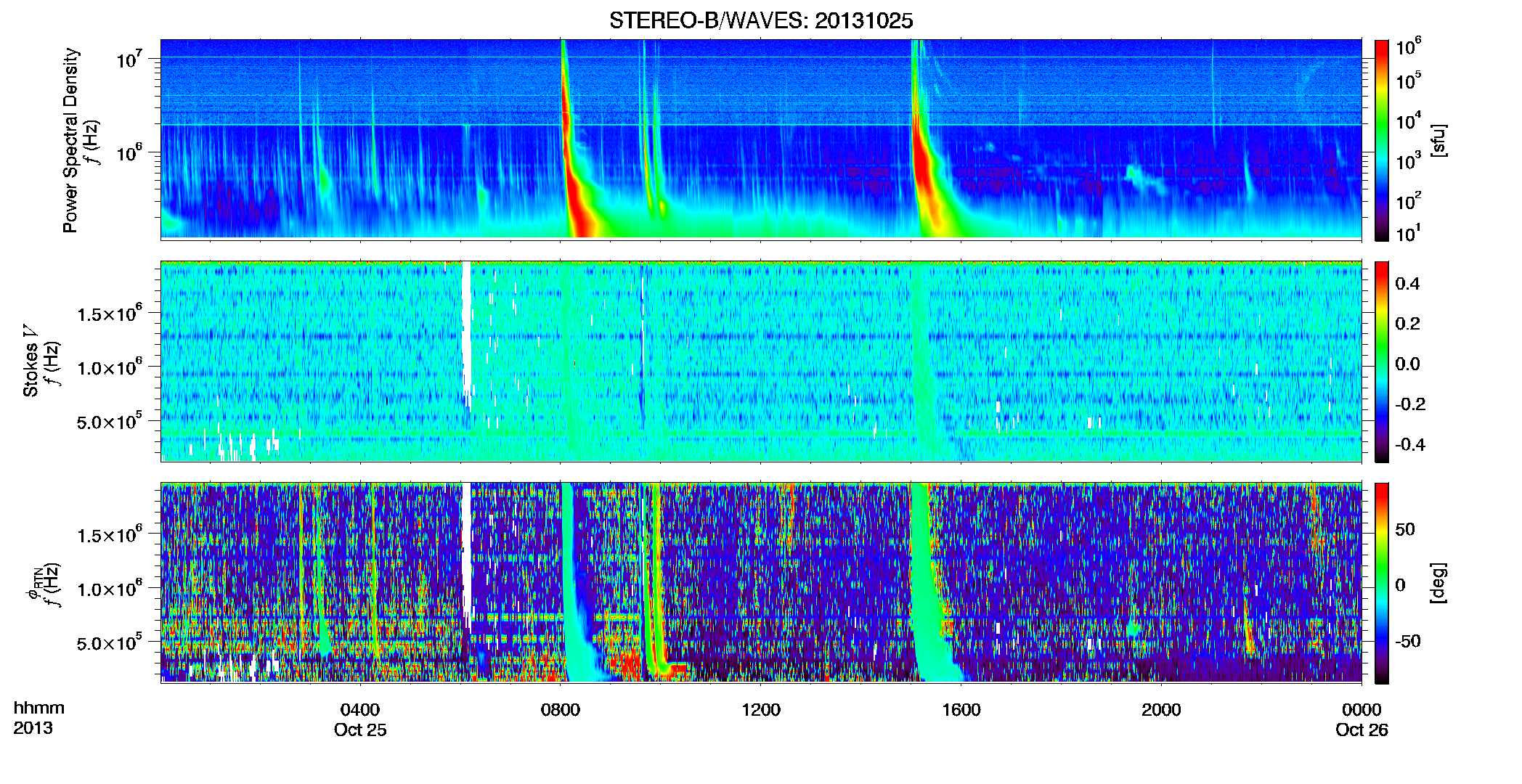Select the Power Spectral Density axis label
The width and height of the screenshot is (1522, 784).
coord(70,140)
